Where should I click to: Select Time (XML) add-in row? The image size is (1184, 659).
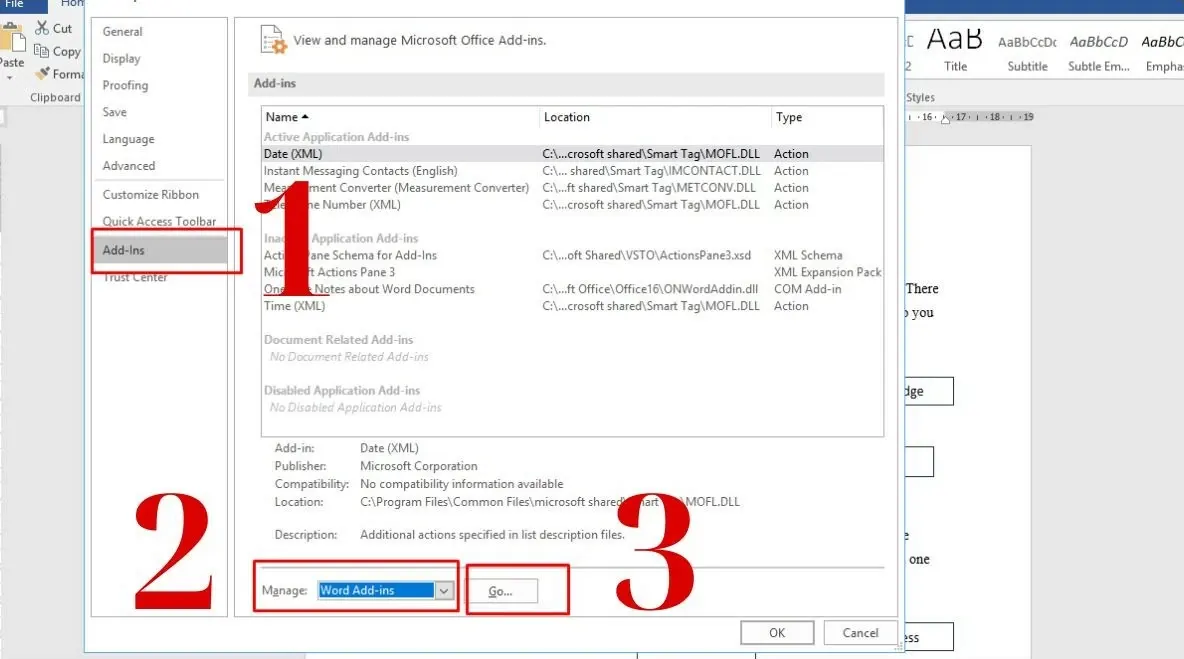coord(572,306)
